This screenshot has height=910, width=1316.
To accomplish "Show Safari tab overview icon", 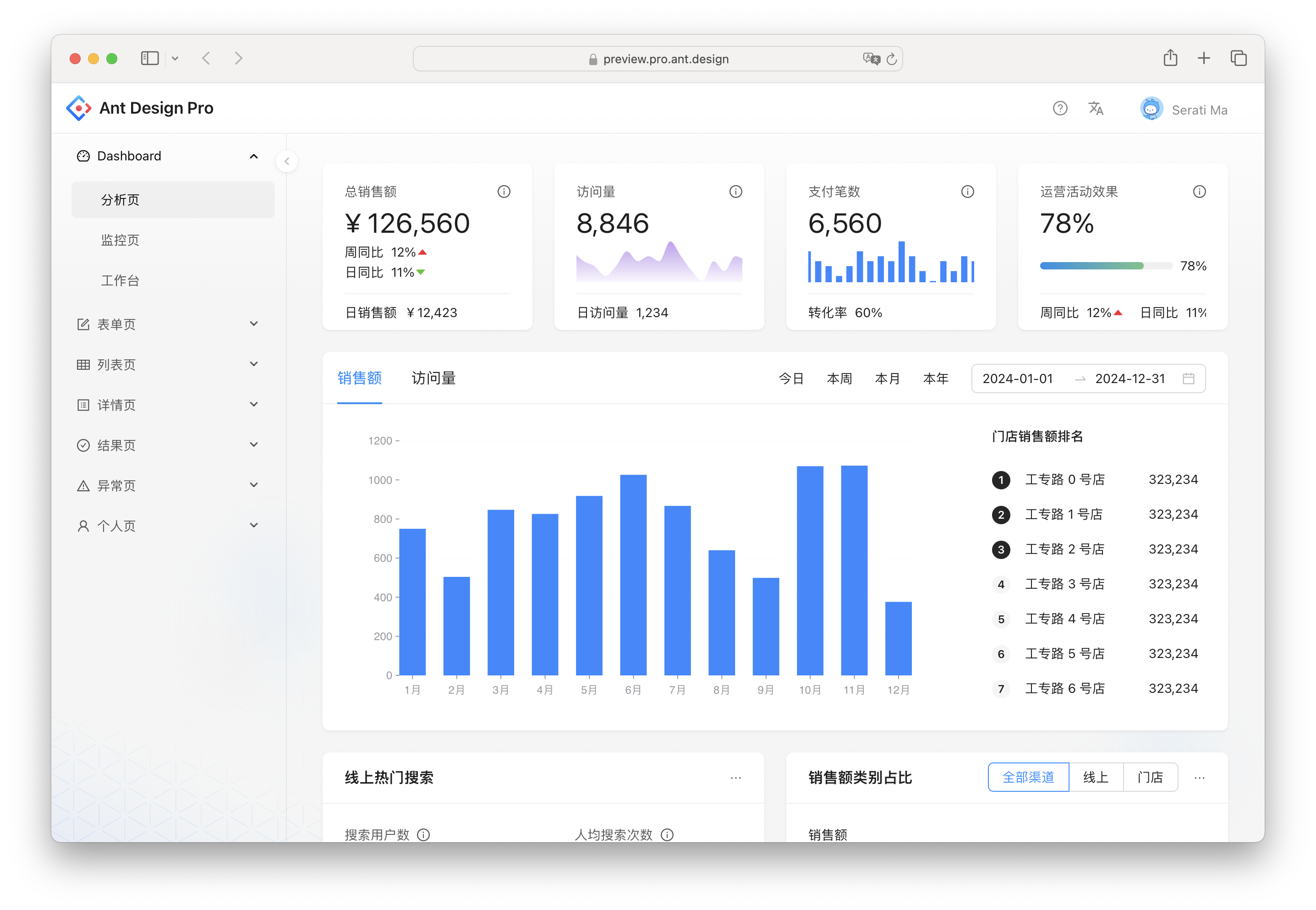I will point(1239,58).
